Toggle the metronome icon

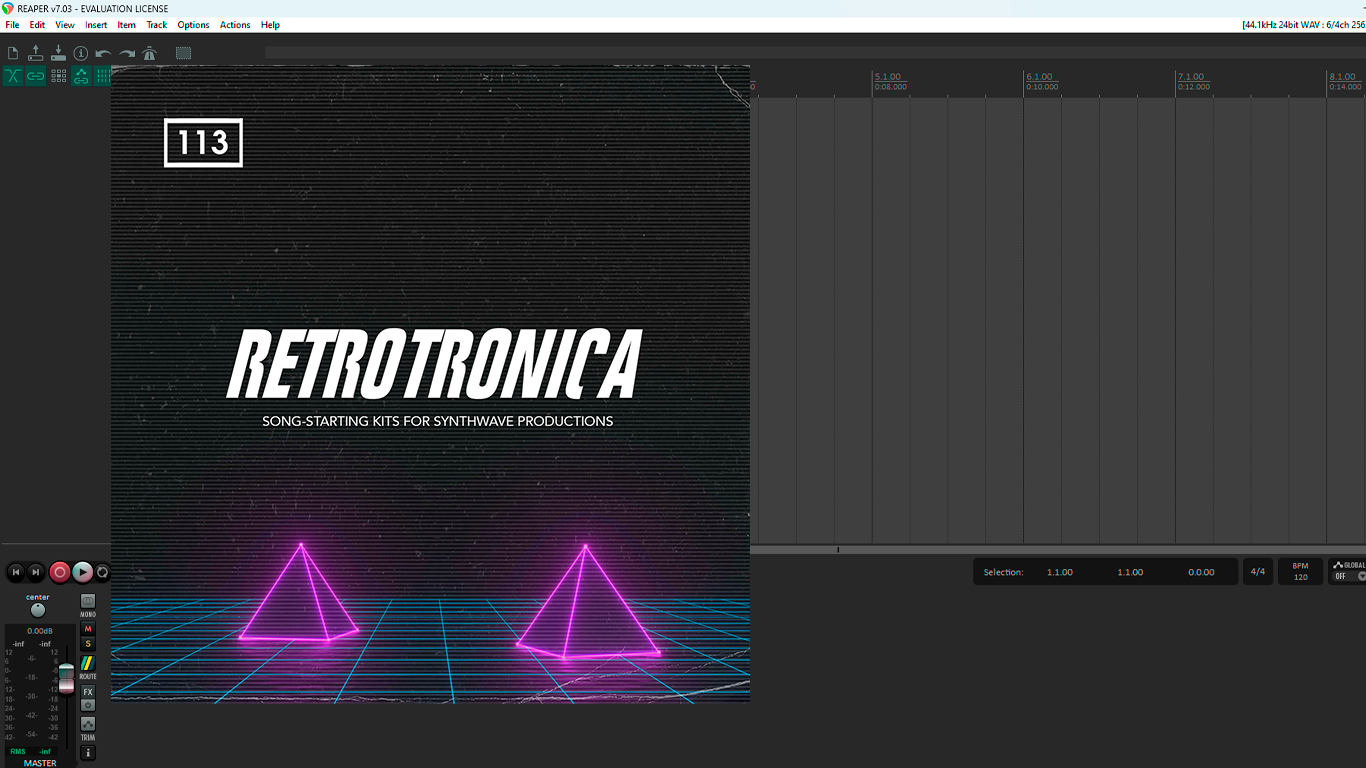(150, 54)
